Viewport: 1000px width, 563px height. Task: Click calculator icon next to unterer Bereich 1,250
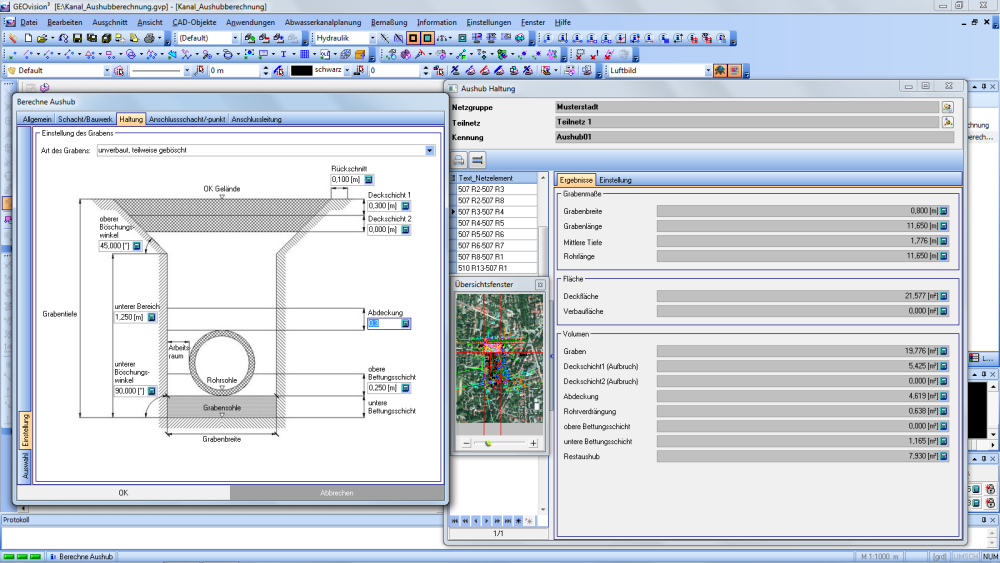coord(152,317)
